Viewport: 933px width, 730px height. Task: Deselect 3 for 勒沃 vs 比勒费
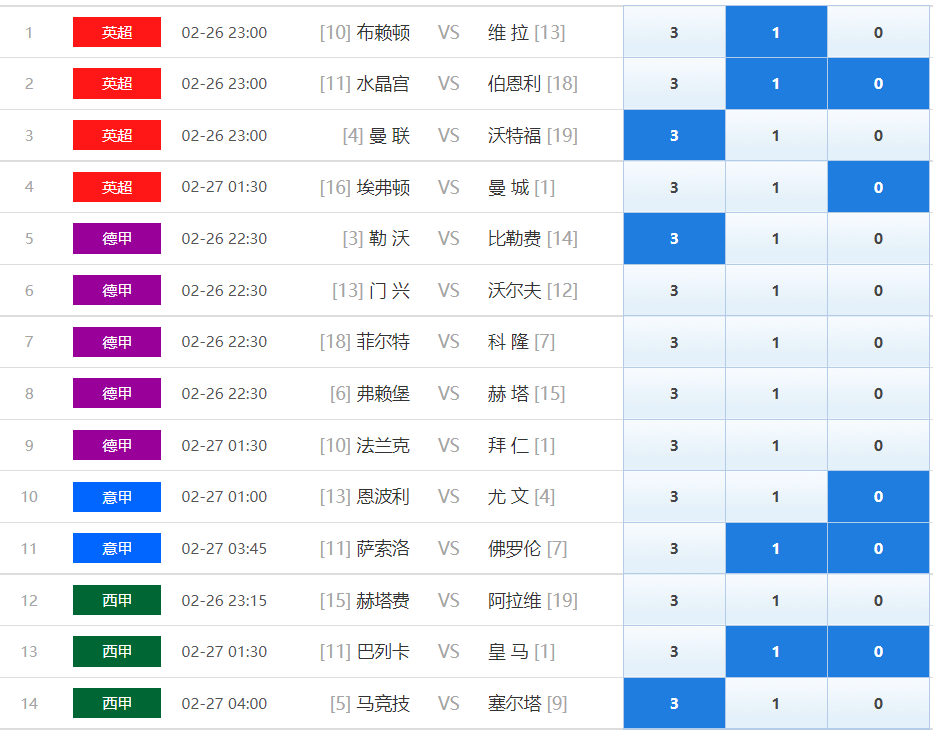pos(674,239)
